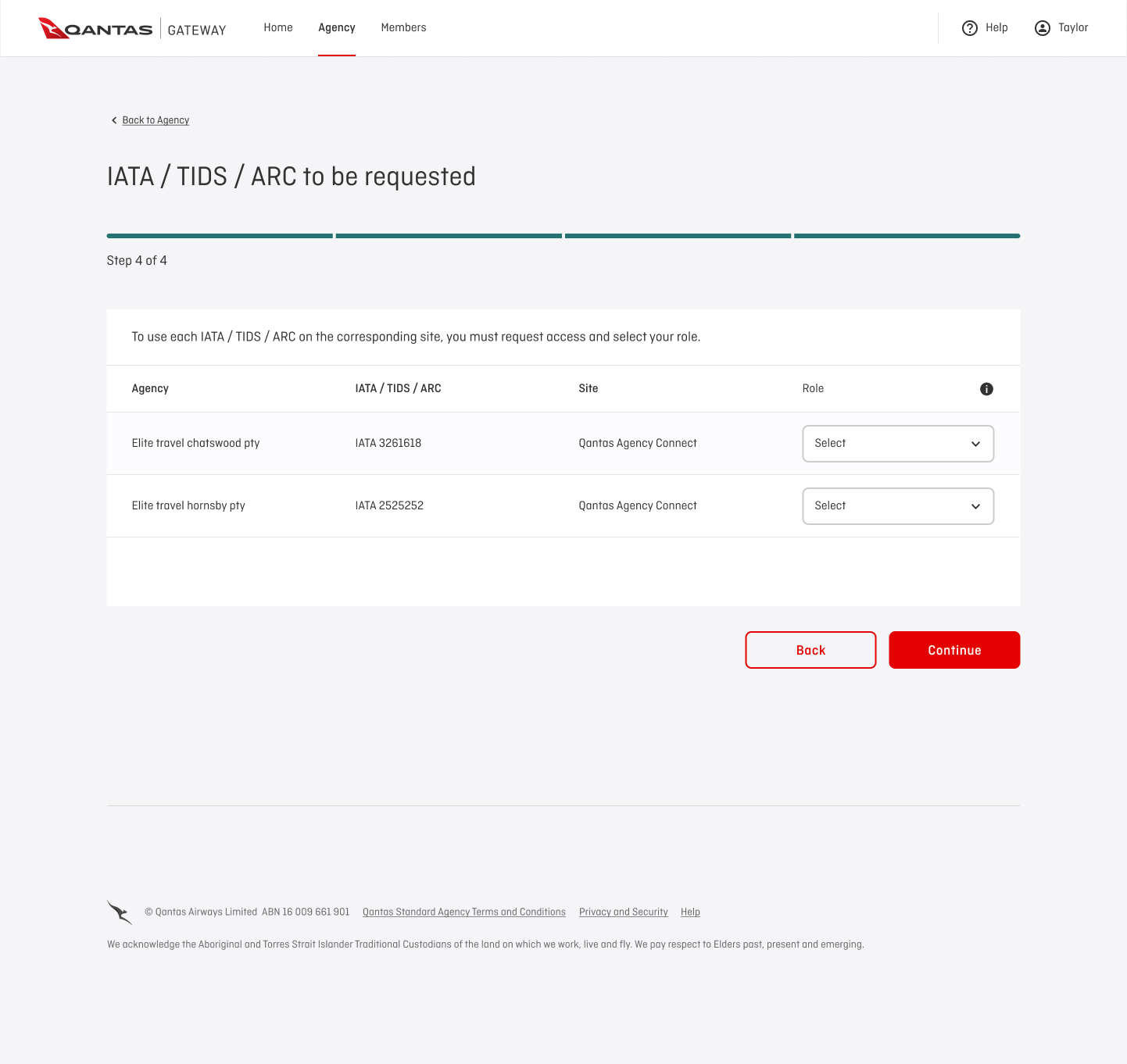This screenshot has height=1064, width=1127.
Task: Click the Back button
Action: 810,650
